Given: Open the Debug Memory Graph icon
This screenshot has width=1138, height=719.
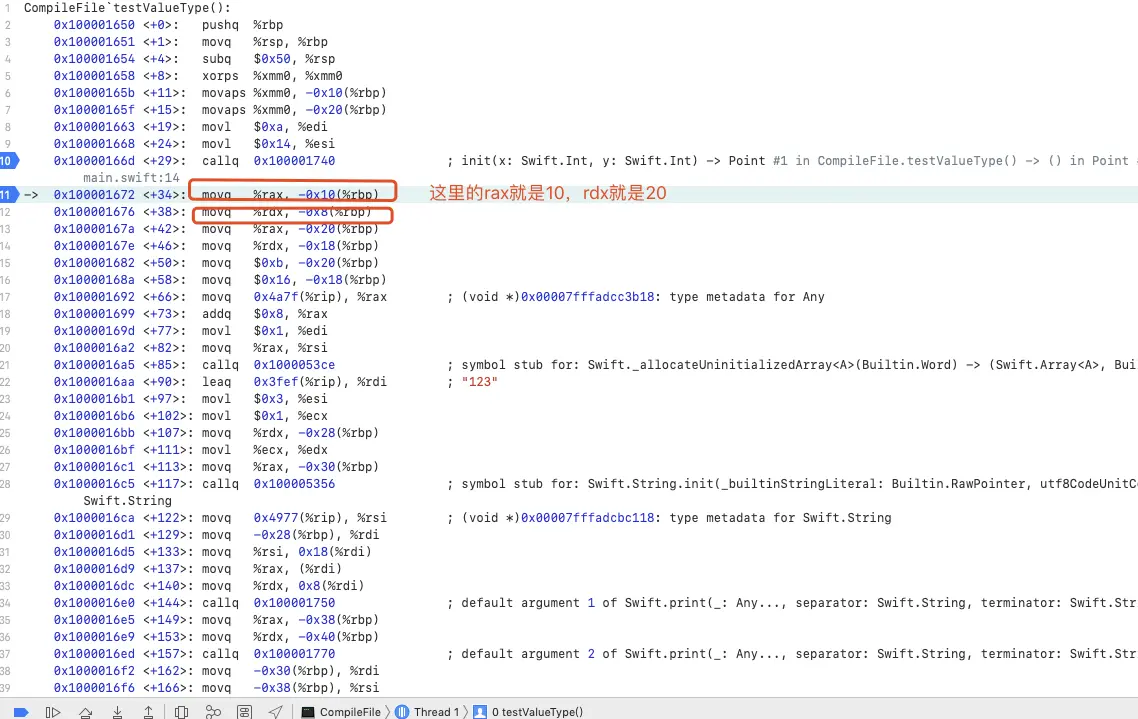Looking at the screenshot, I should click(x=213, y=712).
